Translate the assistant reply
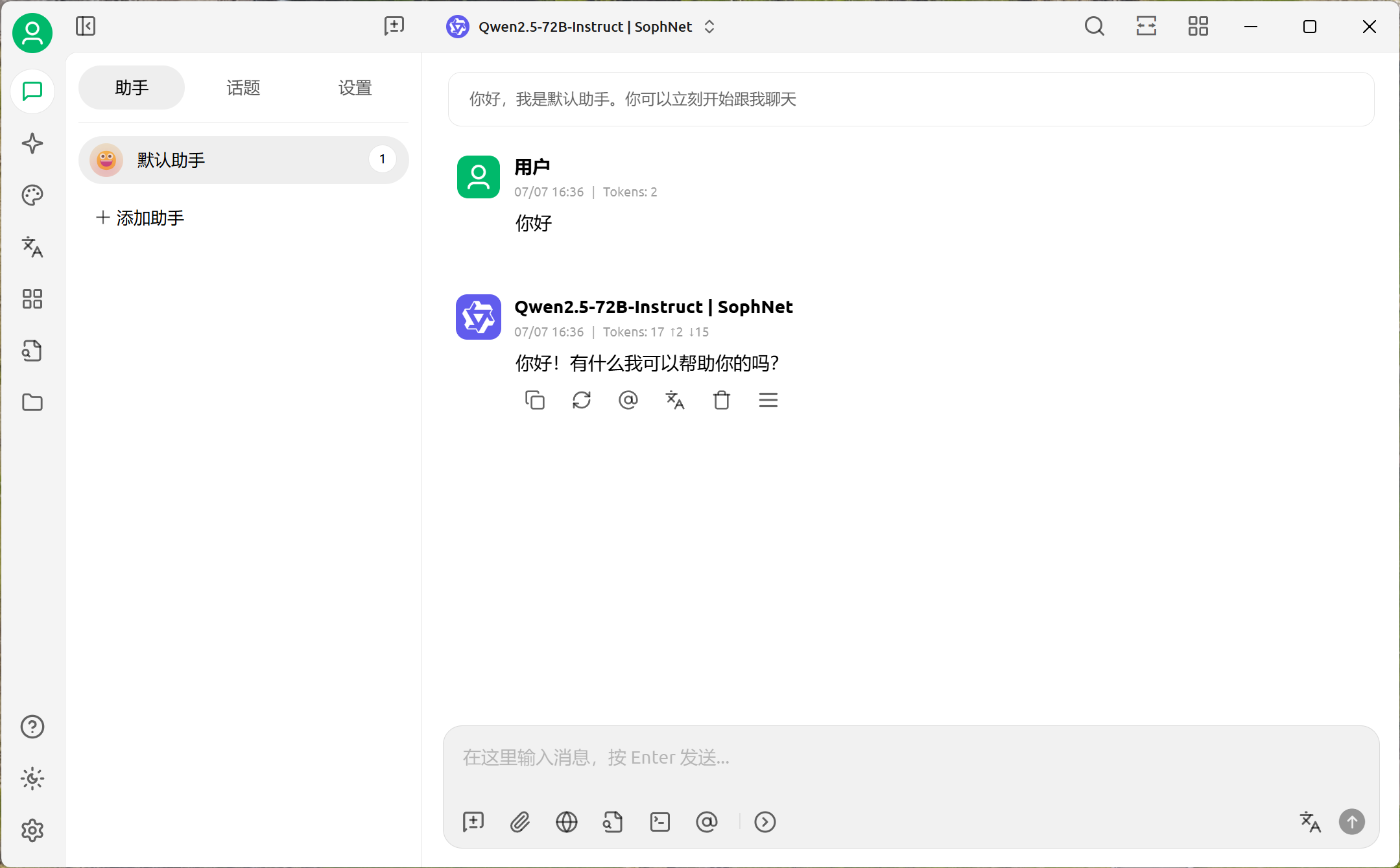 pyautogui.click(x=675, y=400)
